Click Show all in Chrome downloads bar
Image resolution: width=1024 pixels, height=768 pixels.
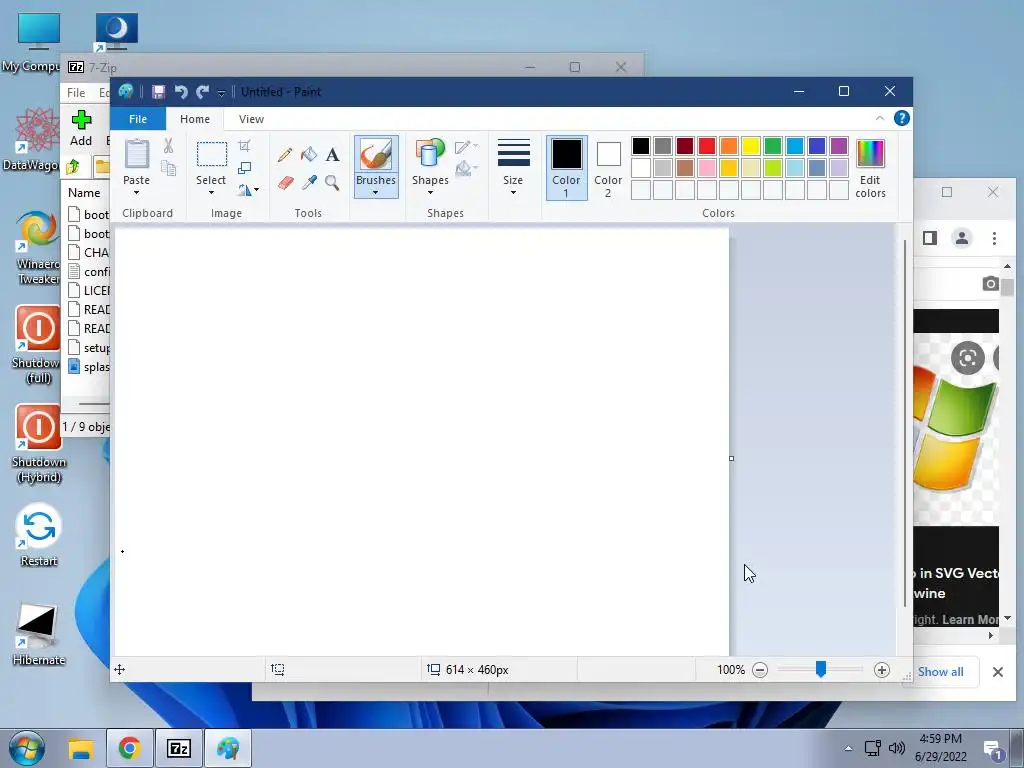pyautogui.click(x=940, y=671)
